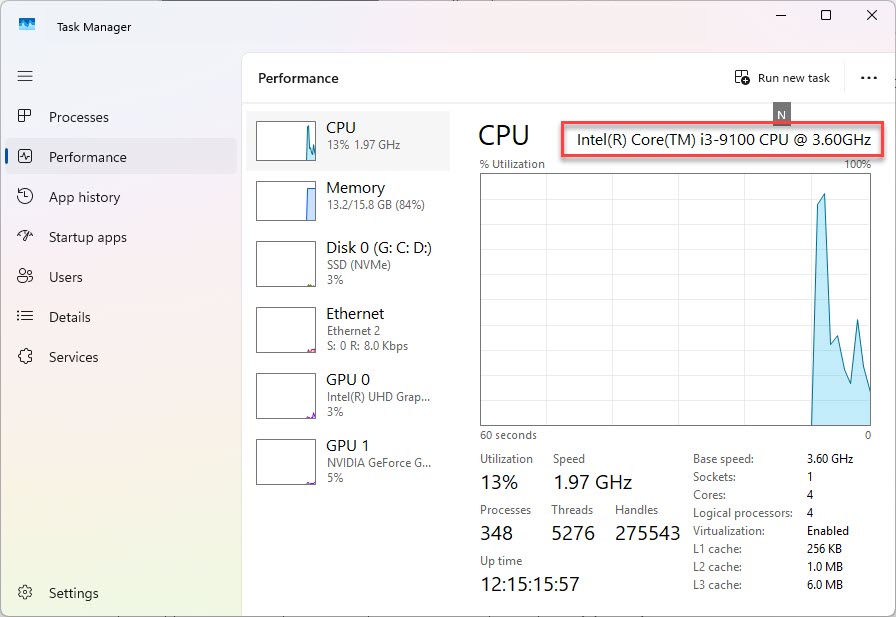Screen dimensions: 896x617
Task: Click the Settings gear icon
Action: point(26,593)
